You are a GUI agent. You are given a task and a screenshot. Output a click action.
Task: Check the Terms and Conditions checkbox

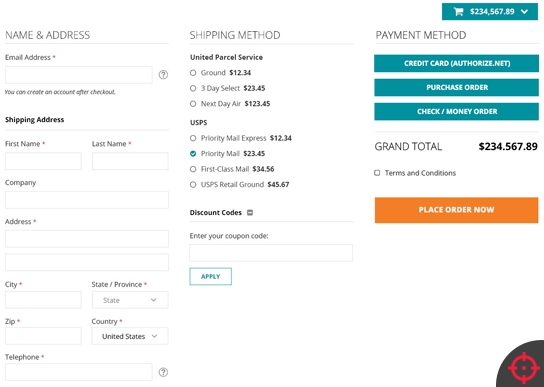coord(377,173)
